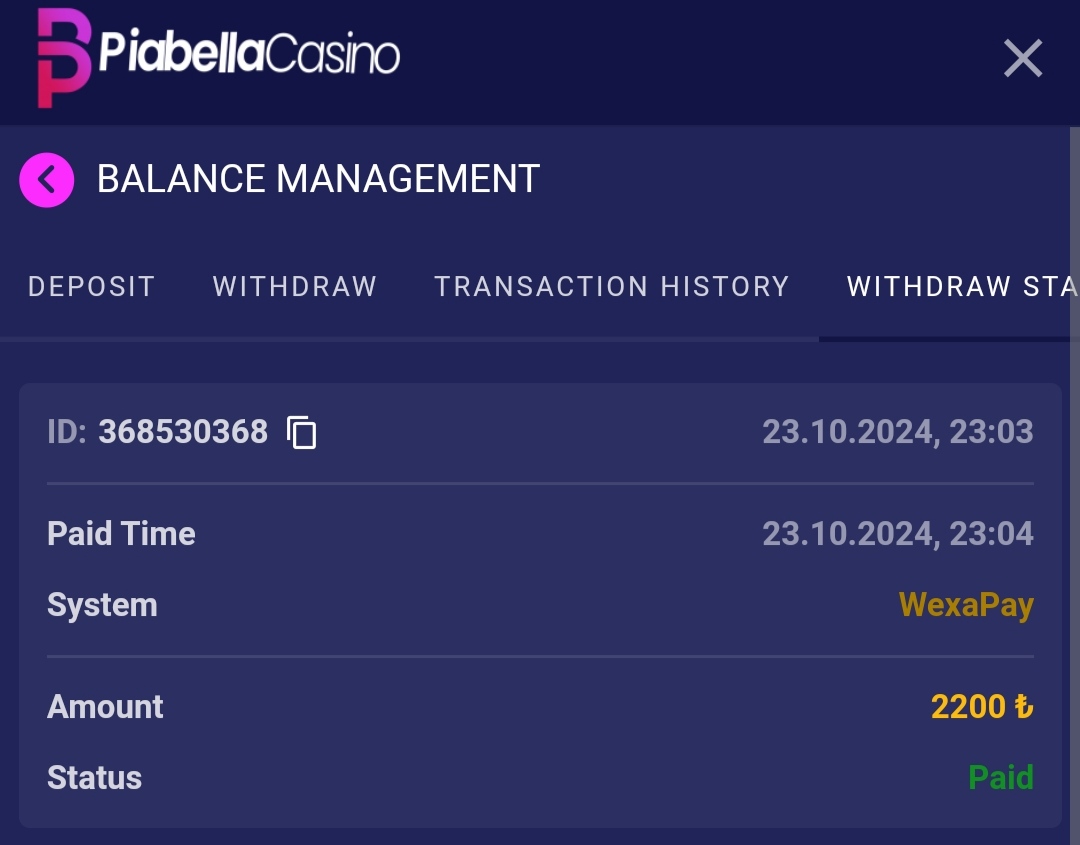Image resolution: width=1080 pixels, height=845 pixels.
Task: Select the ID number 368530368
Action: 183,432
